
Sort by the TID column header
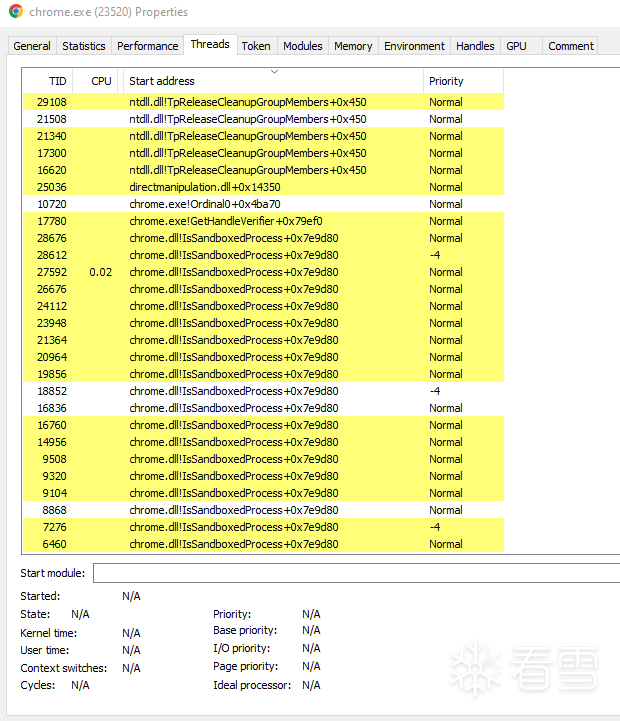[48, 81]
